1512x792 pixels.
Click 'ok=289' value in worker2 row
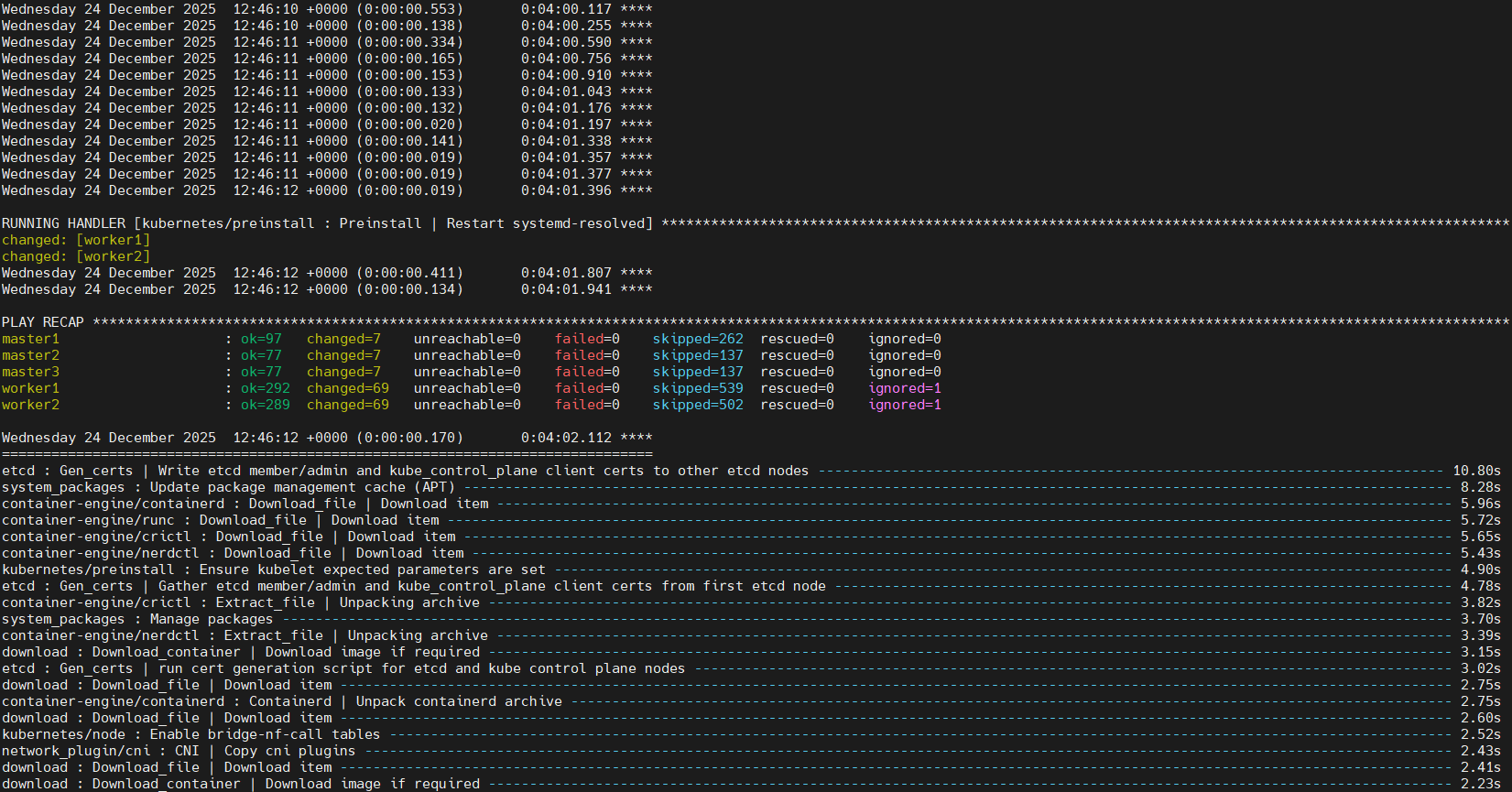click(x=266, y=405)
